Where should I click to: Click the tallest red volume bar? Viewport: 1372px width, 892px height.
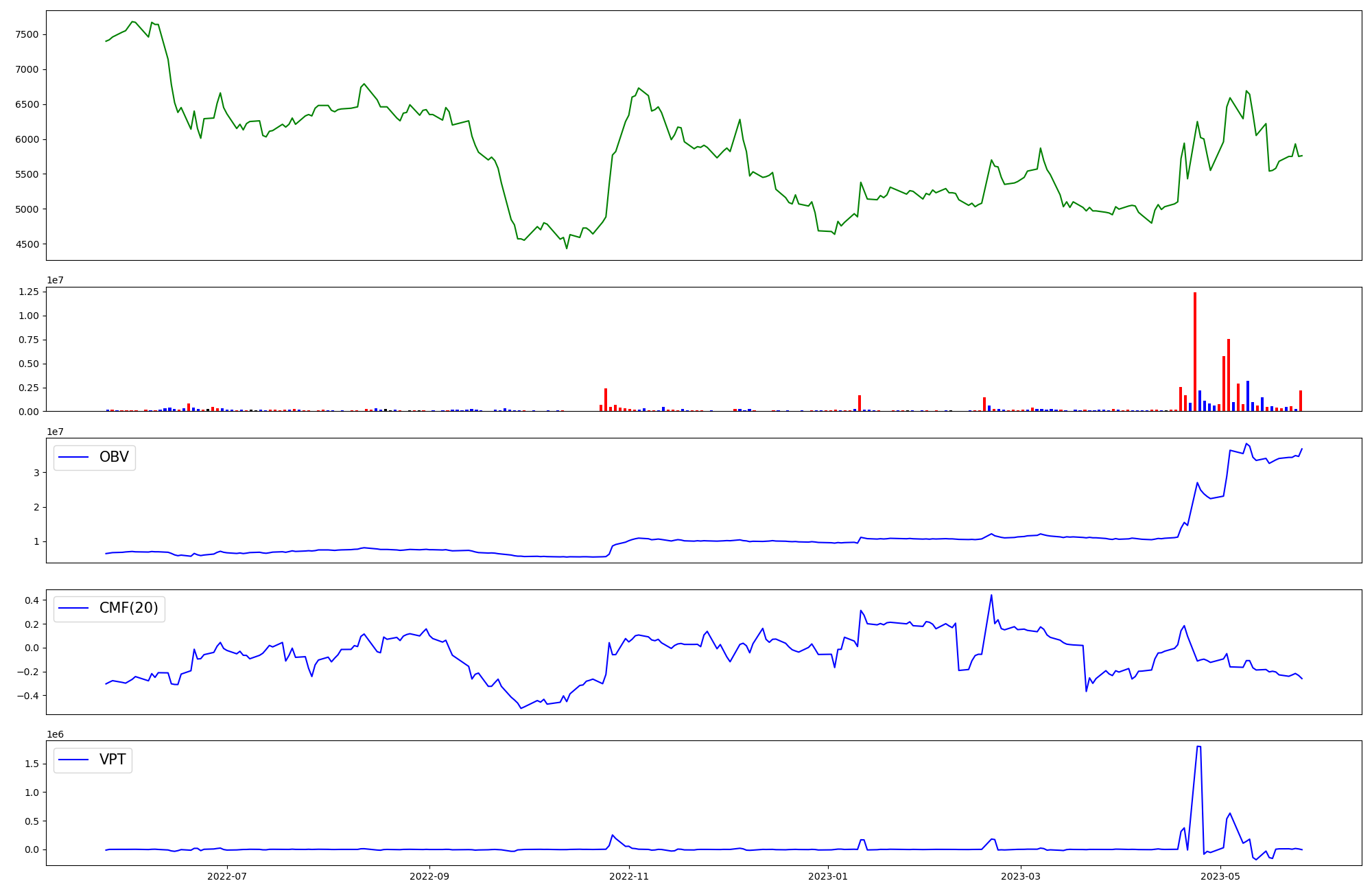(1195, 350)
